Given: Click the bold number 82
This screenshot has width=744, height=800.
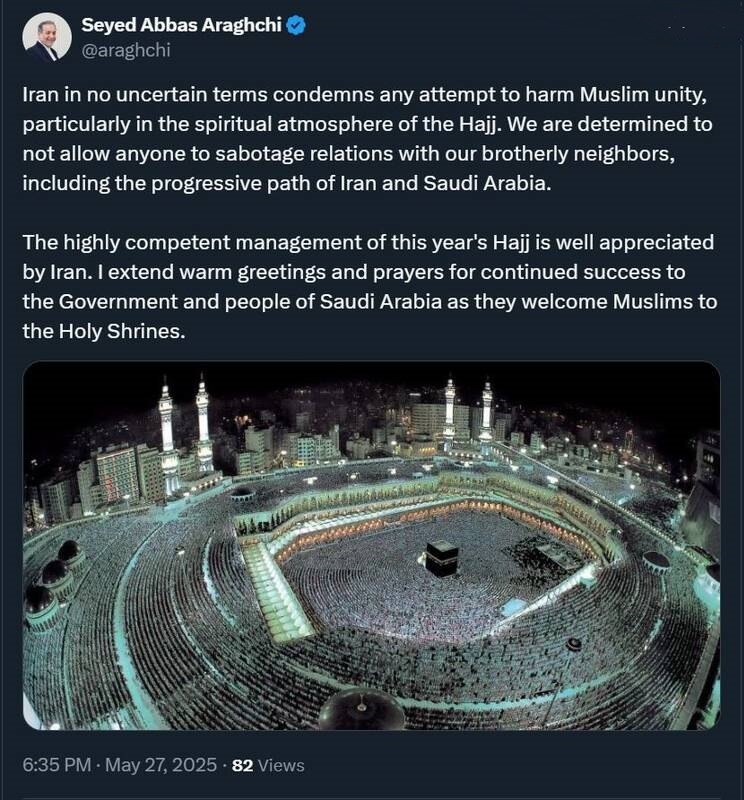Looking at the screenshot, I should [x=242, y=765].
